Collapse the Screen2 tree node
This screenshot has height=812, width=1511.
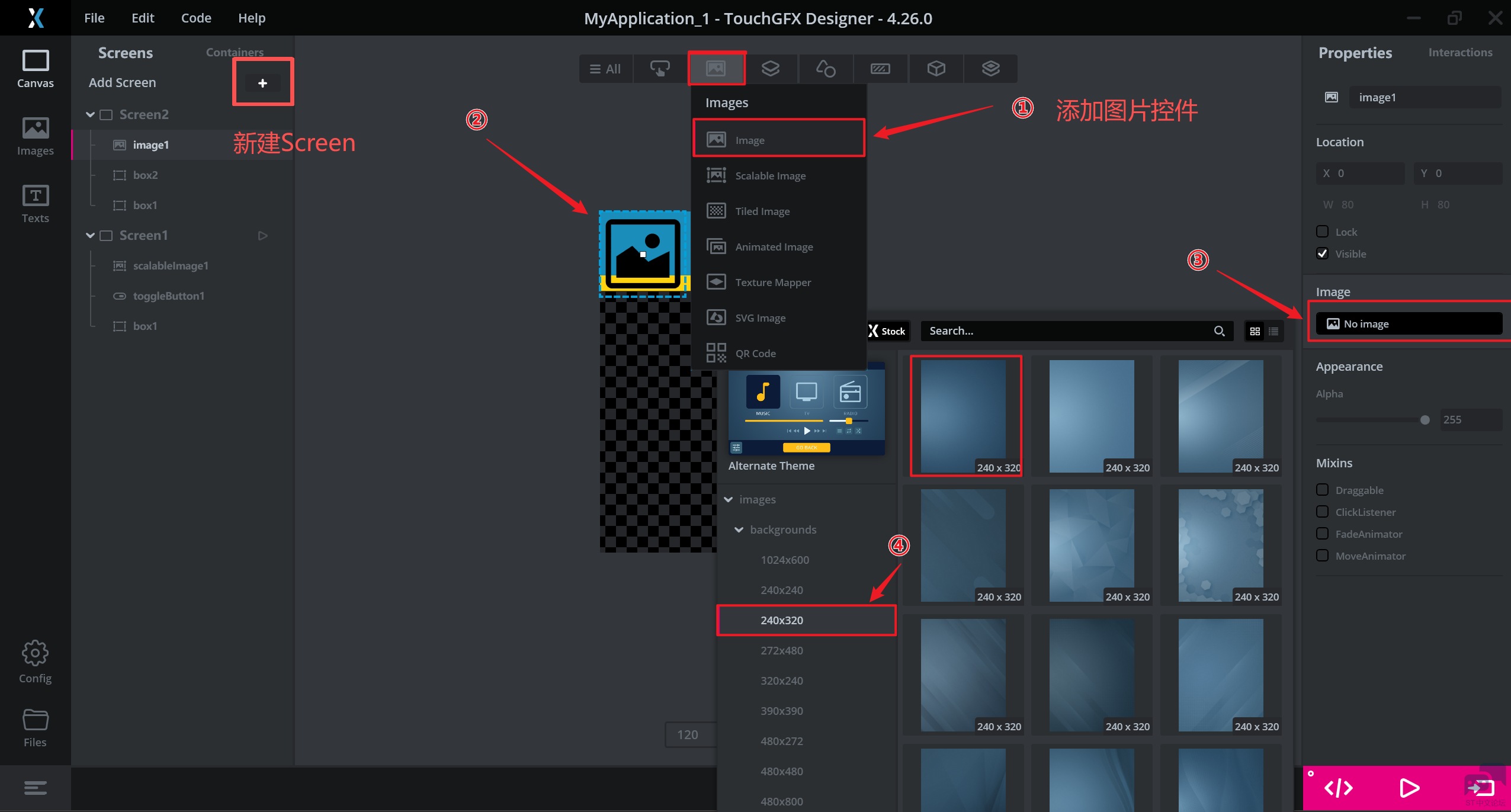(90, 114)
